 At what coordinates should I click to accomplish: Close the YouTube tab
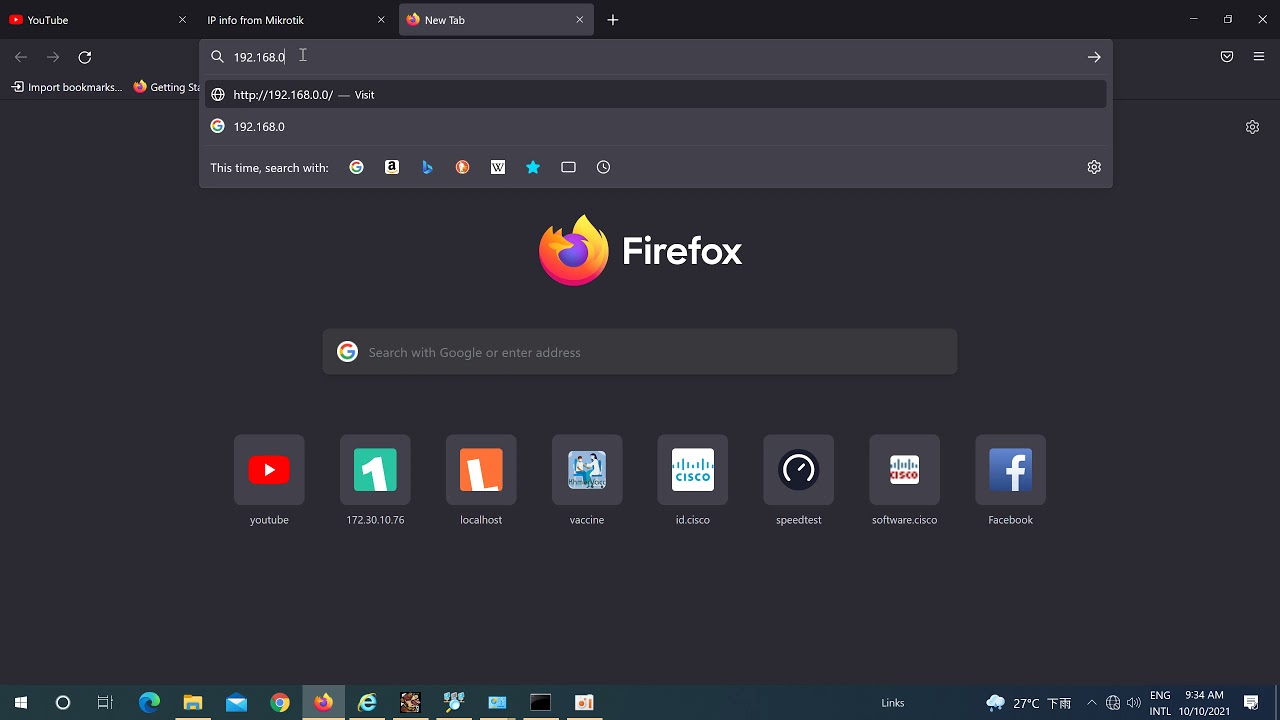(x=182, y=20)
